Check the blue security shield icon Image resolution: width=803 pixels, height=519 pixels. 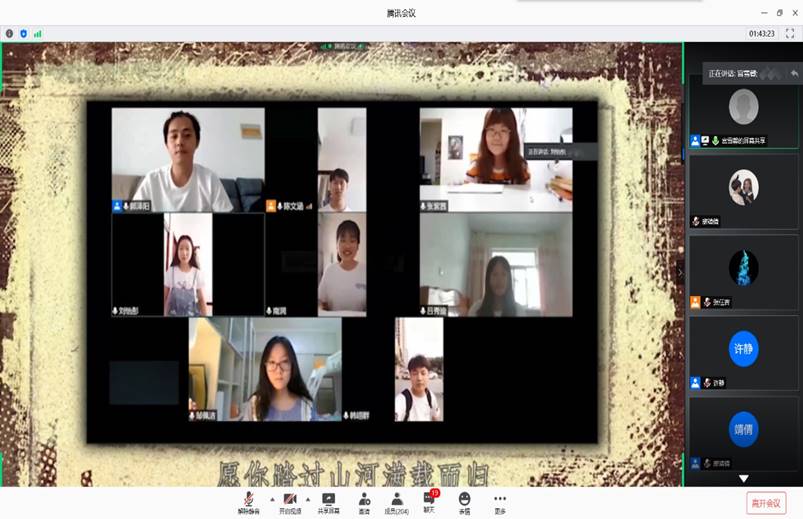coord(23,33)
